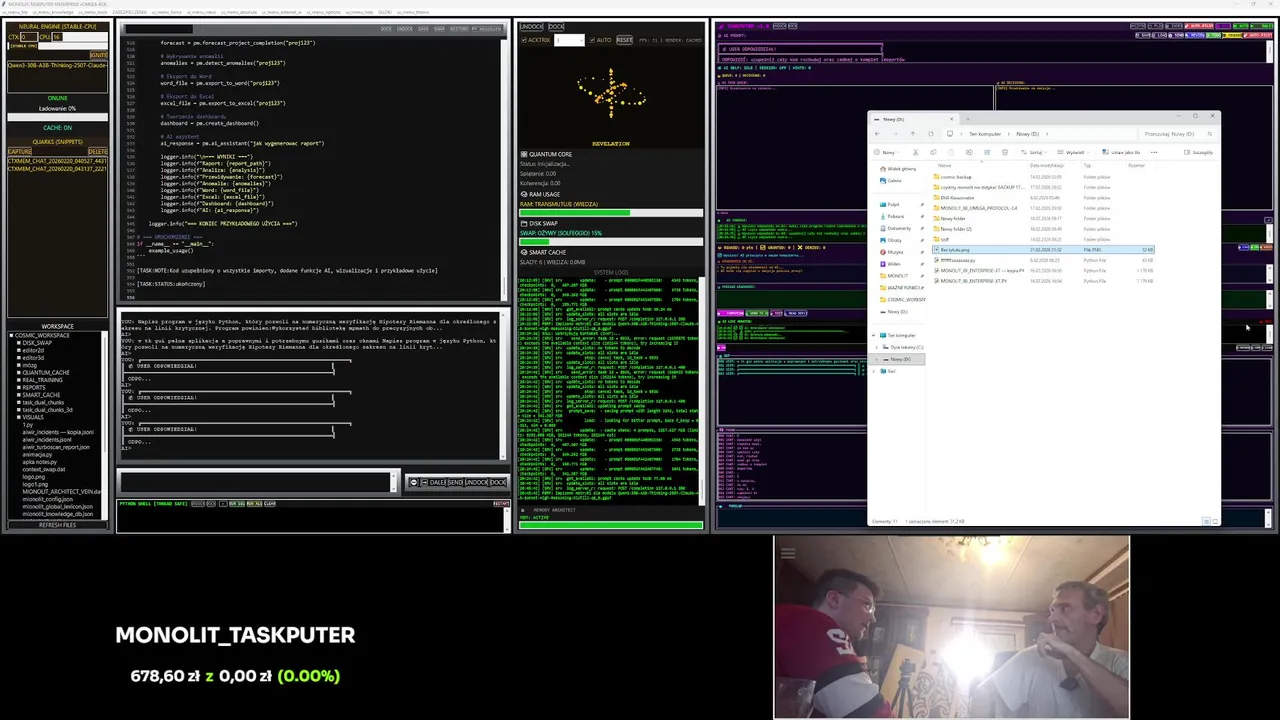The width and height of the screenshot is (1280, 720).
Task: Open the ZABEZPIECZENIA menu
Action: (129, 12)
